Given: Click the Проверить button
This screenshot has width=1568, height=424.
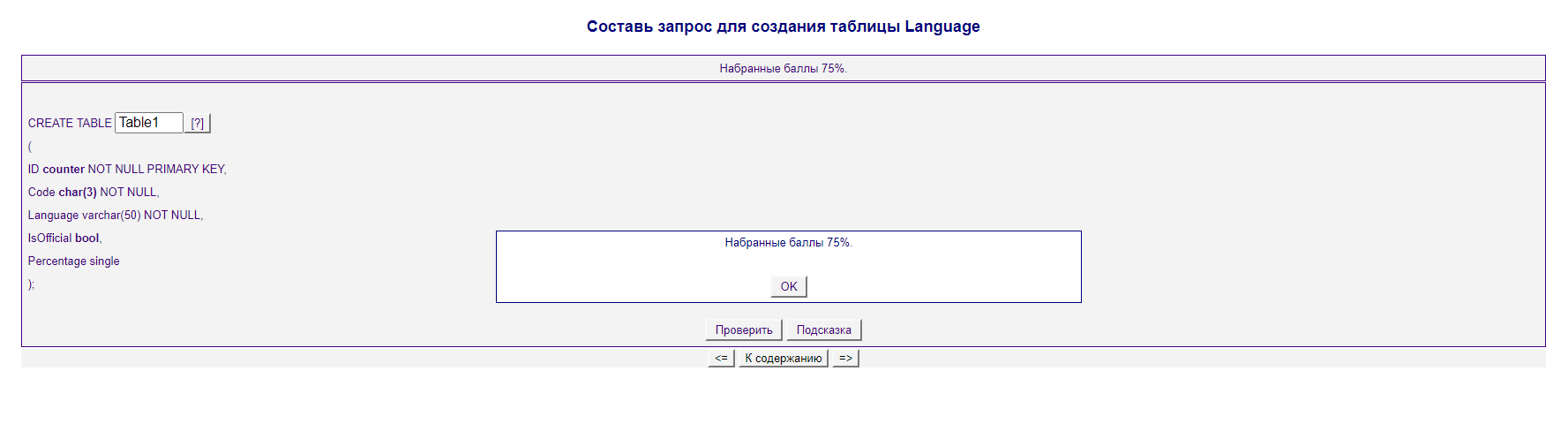Looking at the screenshot, I should 743,329.
